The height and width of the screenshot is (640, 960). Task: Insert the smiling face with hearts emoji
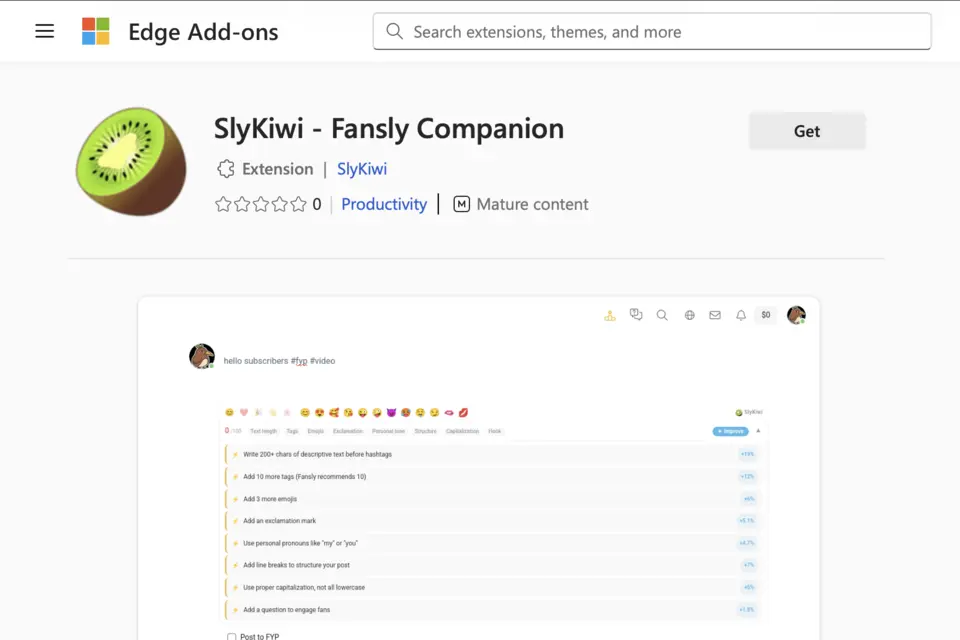(334, 412)
